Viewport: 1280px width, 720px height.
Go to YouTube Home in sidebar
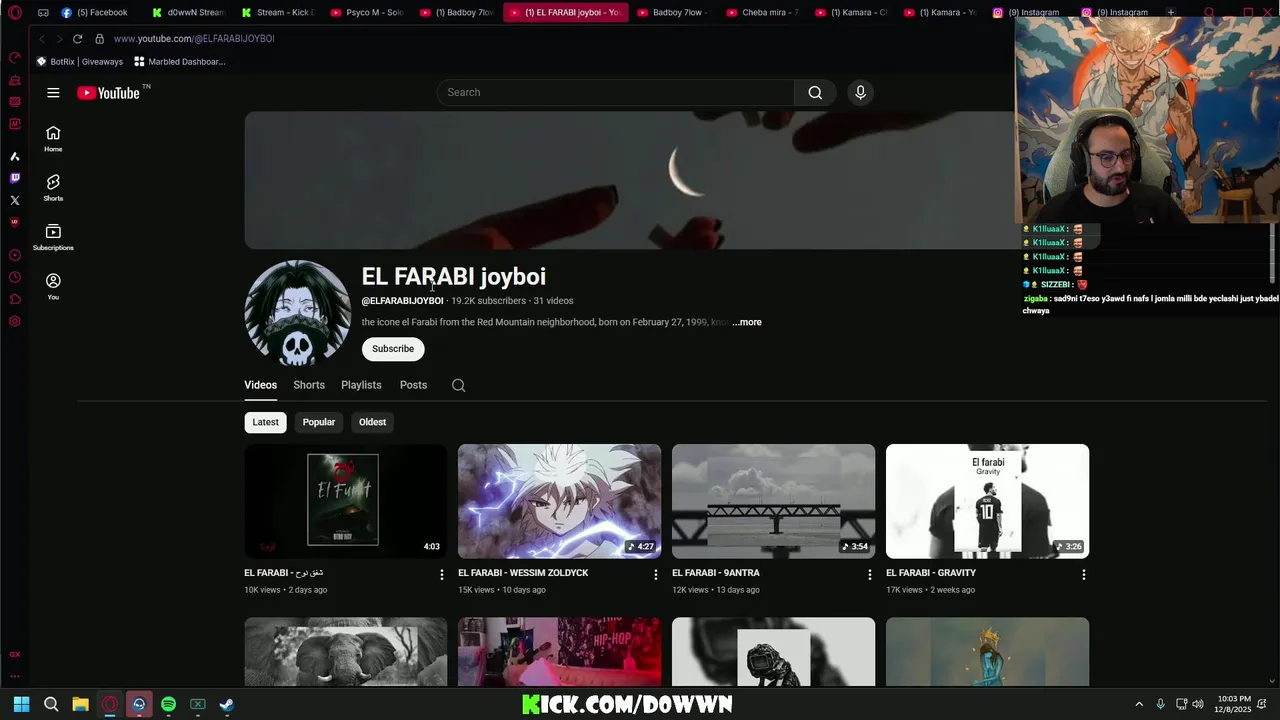[53, 139]
